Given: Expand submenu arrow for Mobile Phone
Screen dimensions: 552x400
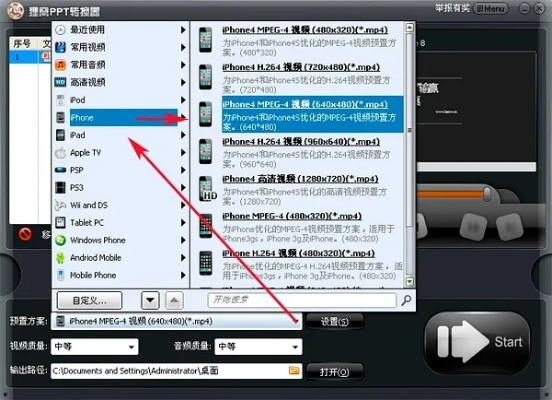Looking at the screenshot, I should pyautogui.click(x=183, y=275).
